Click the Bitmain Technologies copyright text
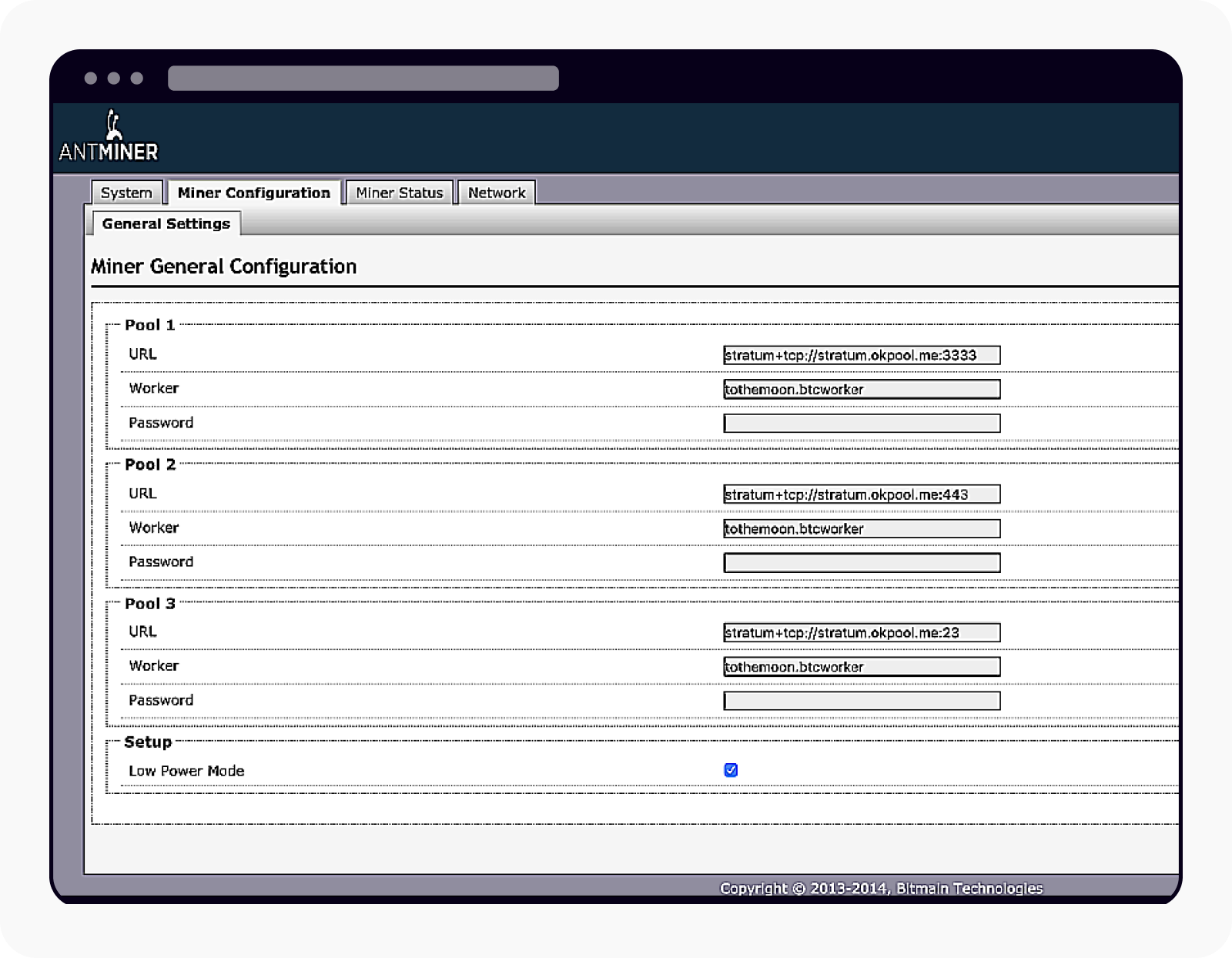This screenshot has width=1232, height=958. click(880, 888)
